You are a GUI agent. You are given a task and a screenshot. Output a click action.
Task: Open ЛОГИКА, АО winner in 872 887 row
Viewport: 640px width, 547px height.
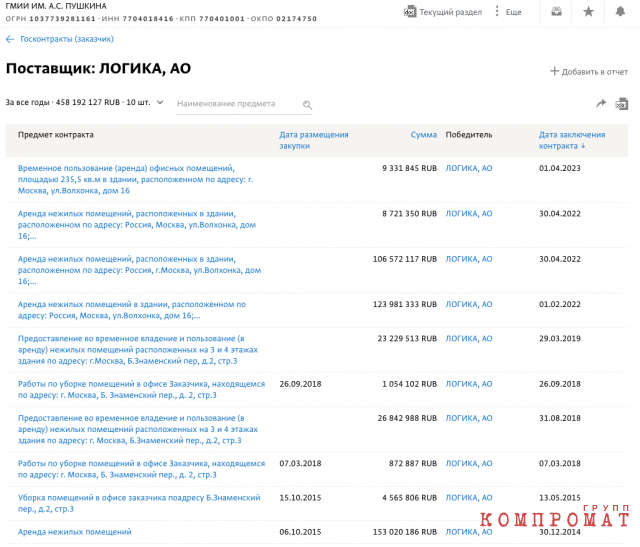click(x=469, y=463)
